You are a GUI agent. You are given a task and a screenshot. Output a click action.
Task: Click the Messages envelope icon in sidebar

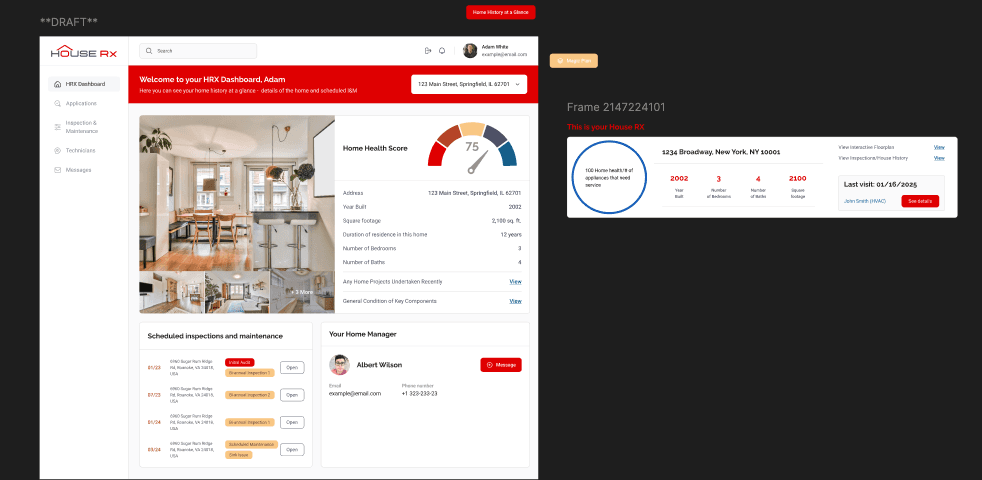57,170
